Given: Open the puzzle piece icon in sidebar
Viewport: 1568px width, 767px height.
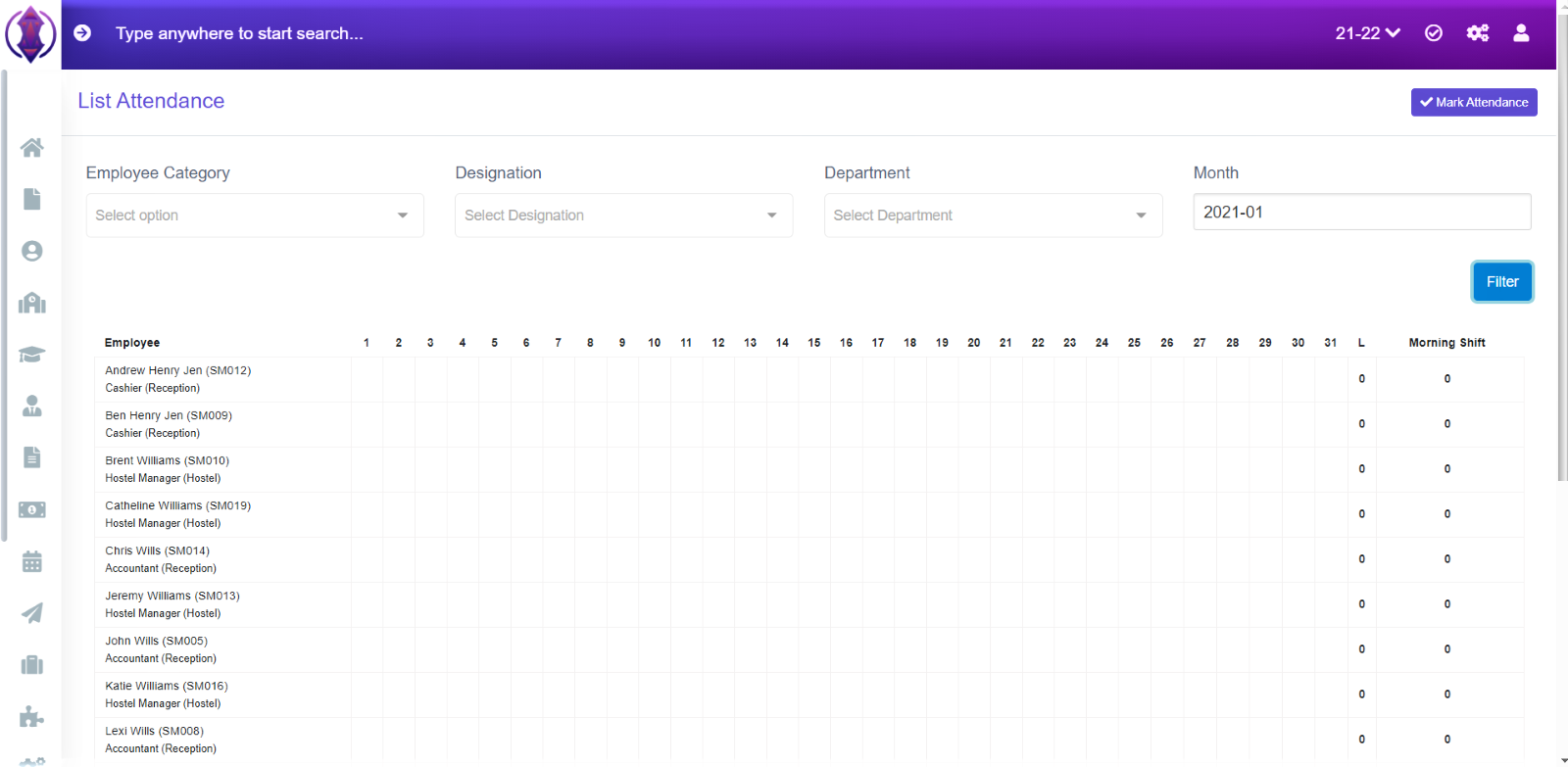Looking at the screenshot, I should pyautogui.click(x=32, y=717).
